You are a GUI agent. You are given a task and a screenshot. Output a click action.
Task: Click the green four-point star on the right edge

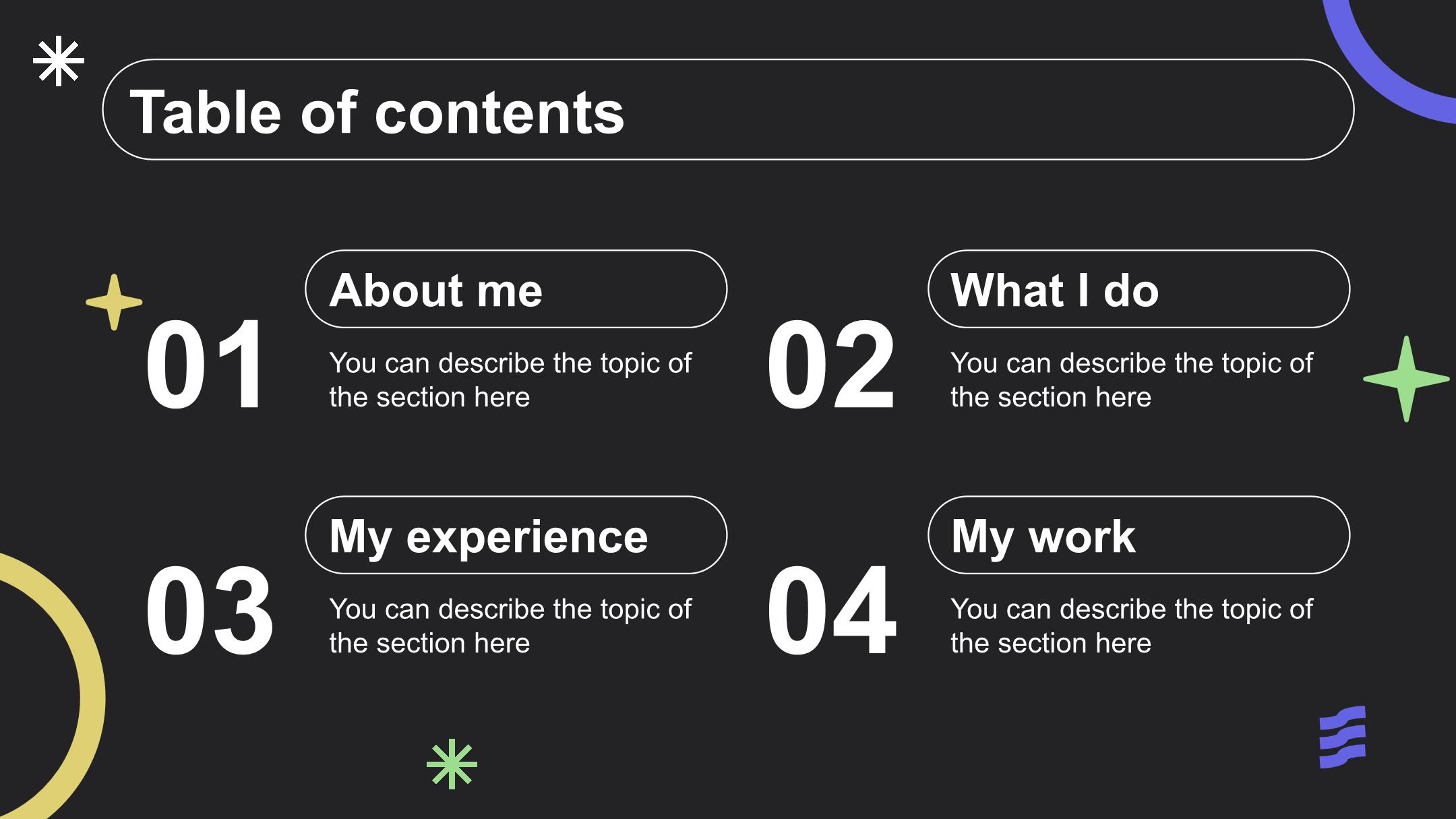tap(1406, 379)
